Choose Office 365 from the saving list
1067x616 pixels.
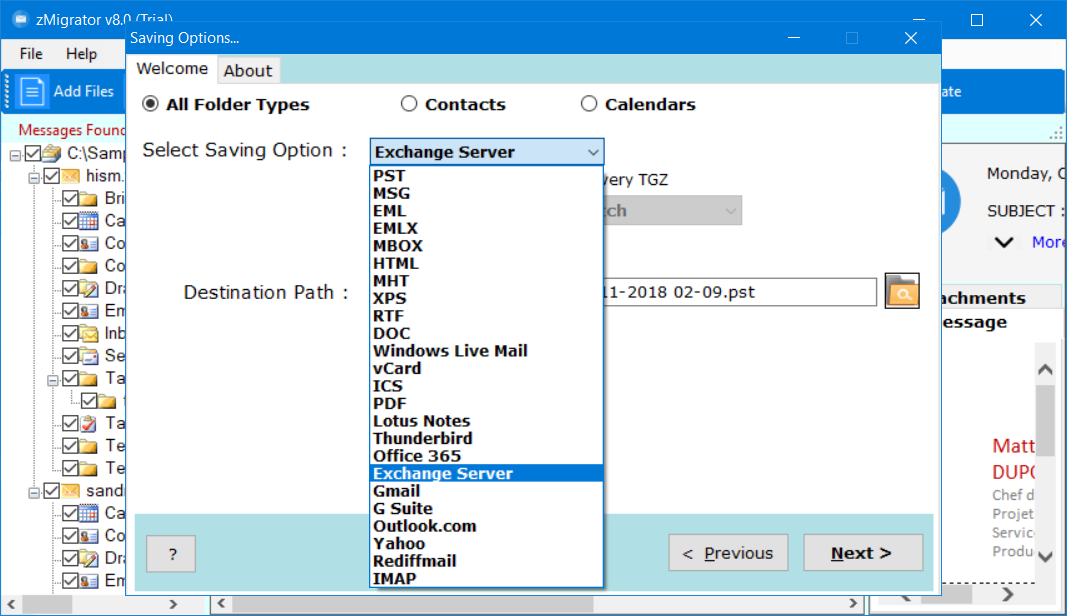(x=487, y=456)
